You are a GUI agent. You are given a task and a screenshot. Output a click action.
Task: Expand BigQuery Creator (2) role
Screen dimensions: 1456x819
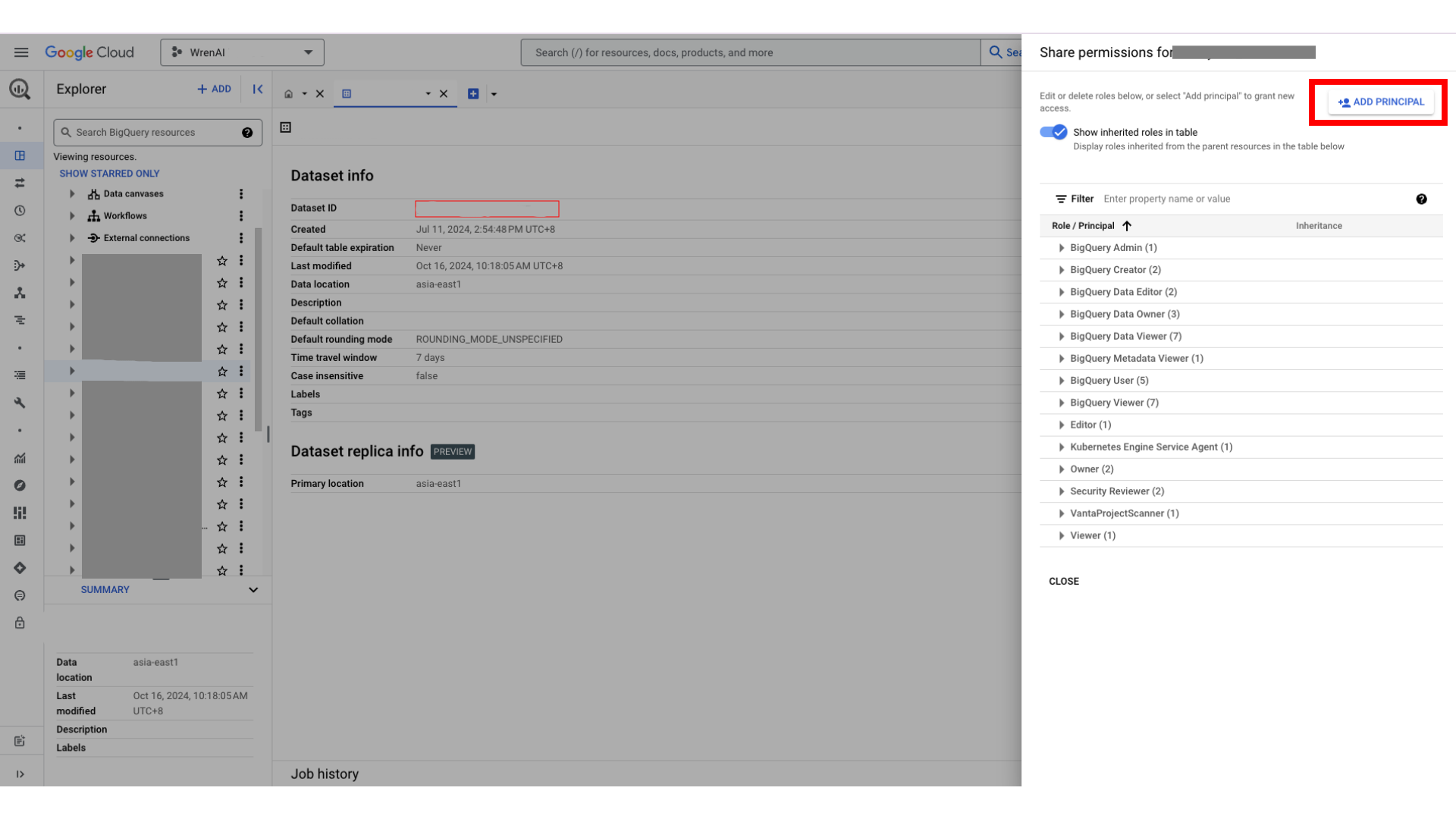[x=1062, y=270]
